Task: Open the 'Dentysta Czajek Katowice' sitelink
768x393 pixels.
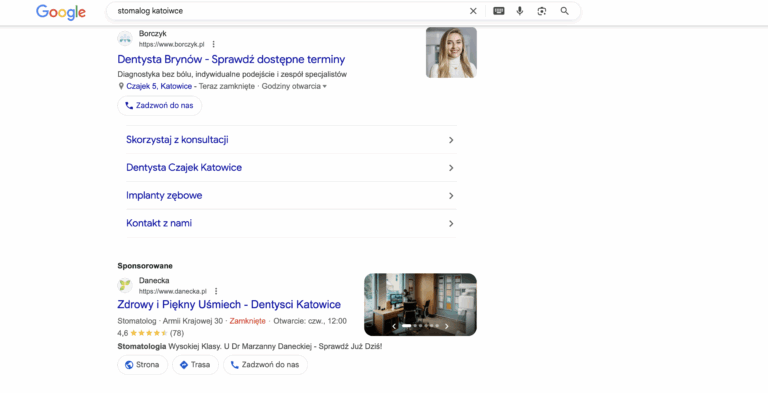Action: [x=184, y=168]
